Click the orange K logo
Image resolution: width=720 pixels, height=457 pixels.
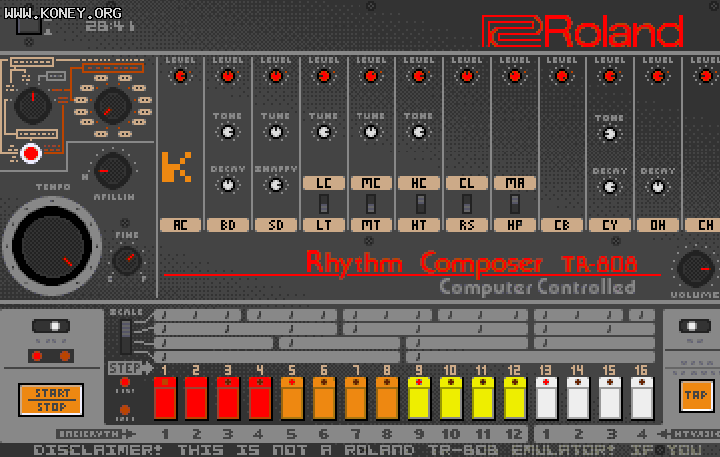pyautogui.click(x=176, y=167)
